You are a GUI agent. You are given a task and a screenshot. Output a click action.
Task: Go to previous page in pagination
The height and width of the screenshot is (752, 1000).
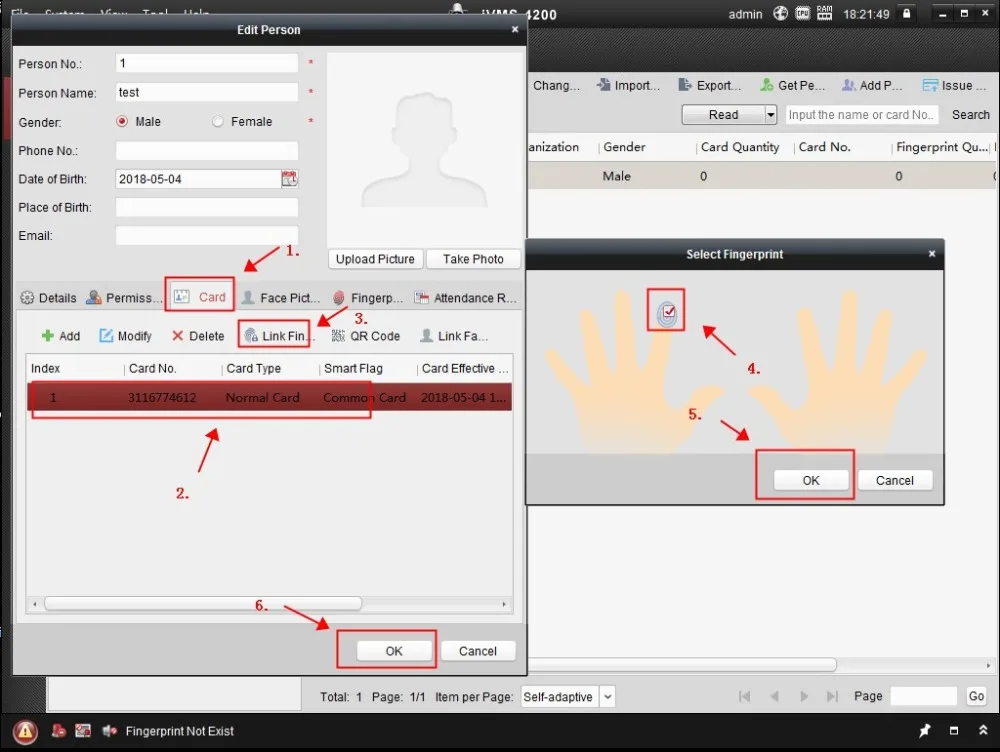(x=774, y=696)
